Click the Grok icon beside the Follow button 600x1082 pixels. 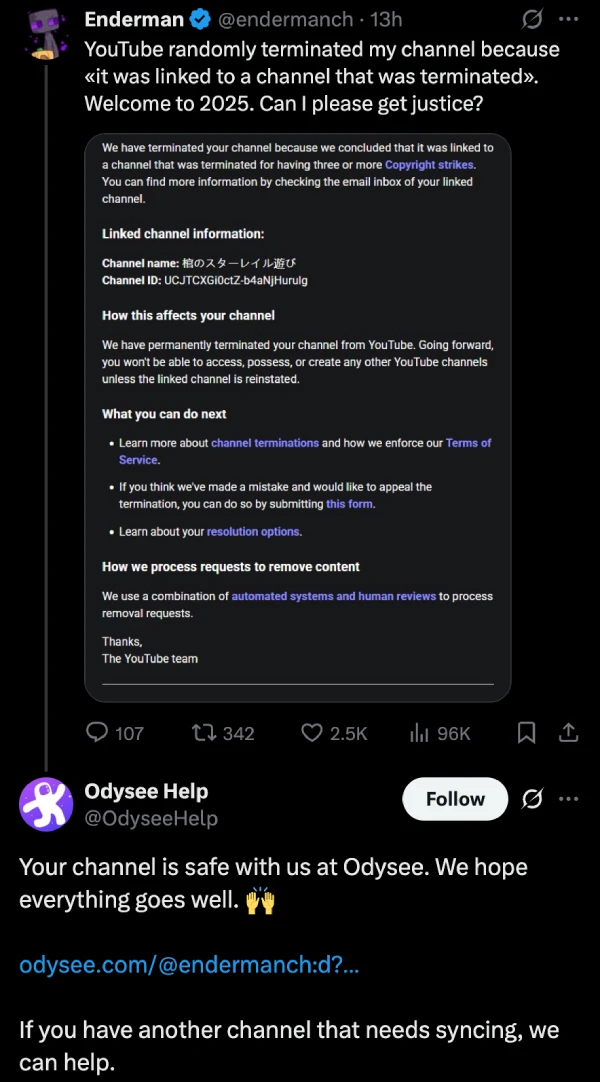click(x=533, y=799)
